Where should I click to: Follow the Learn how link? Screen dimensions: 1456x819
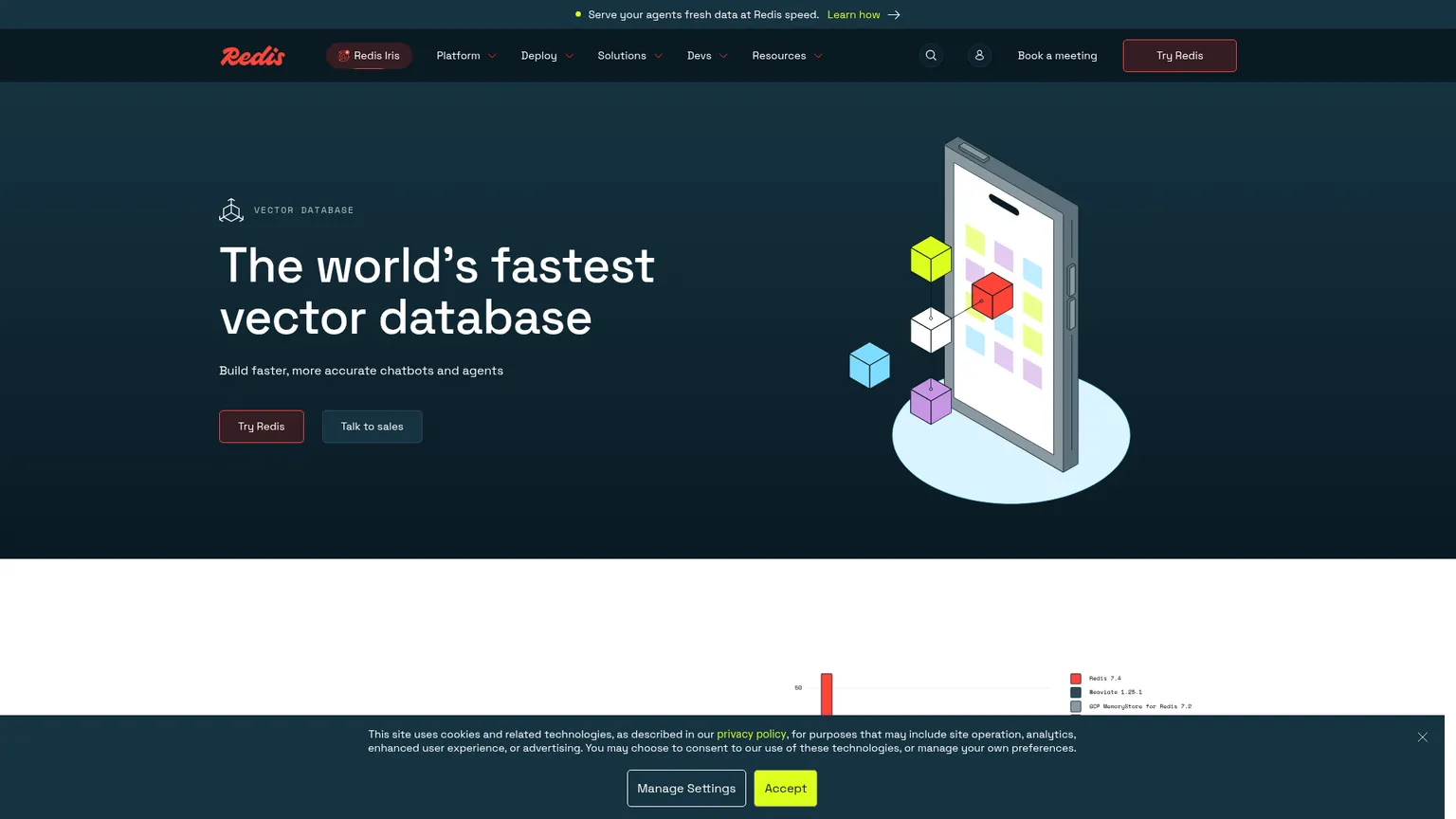853,15
